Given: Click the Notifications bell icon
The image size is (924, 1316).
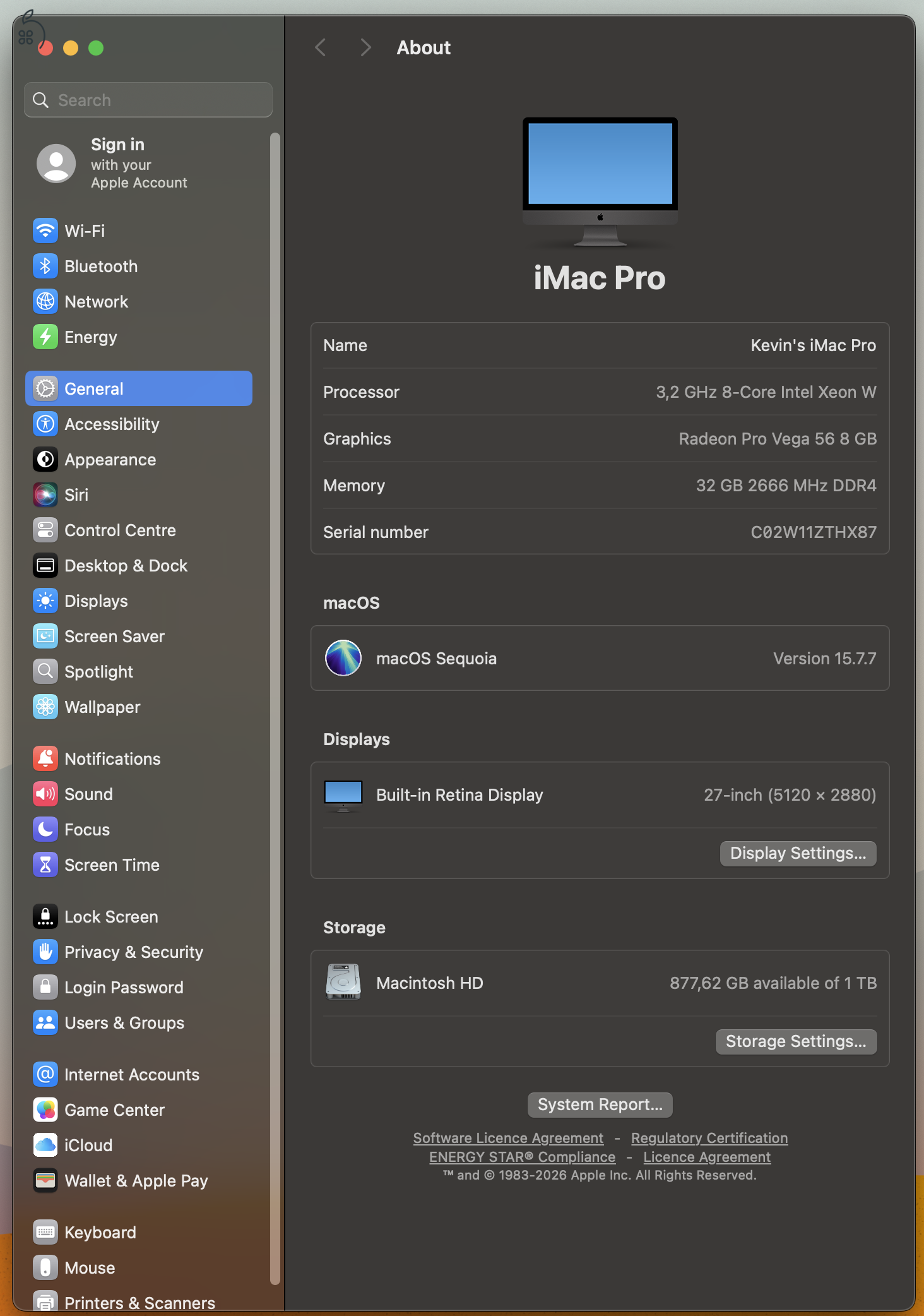Looking at the screenshot, I should tap(45, 759).
